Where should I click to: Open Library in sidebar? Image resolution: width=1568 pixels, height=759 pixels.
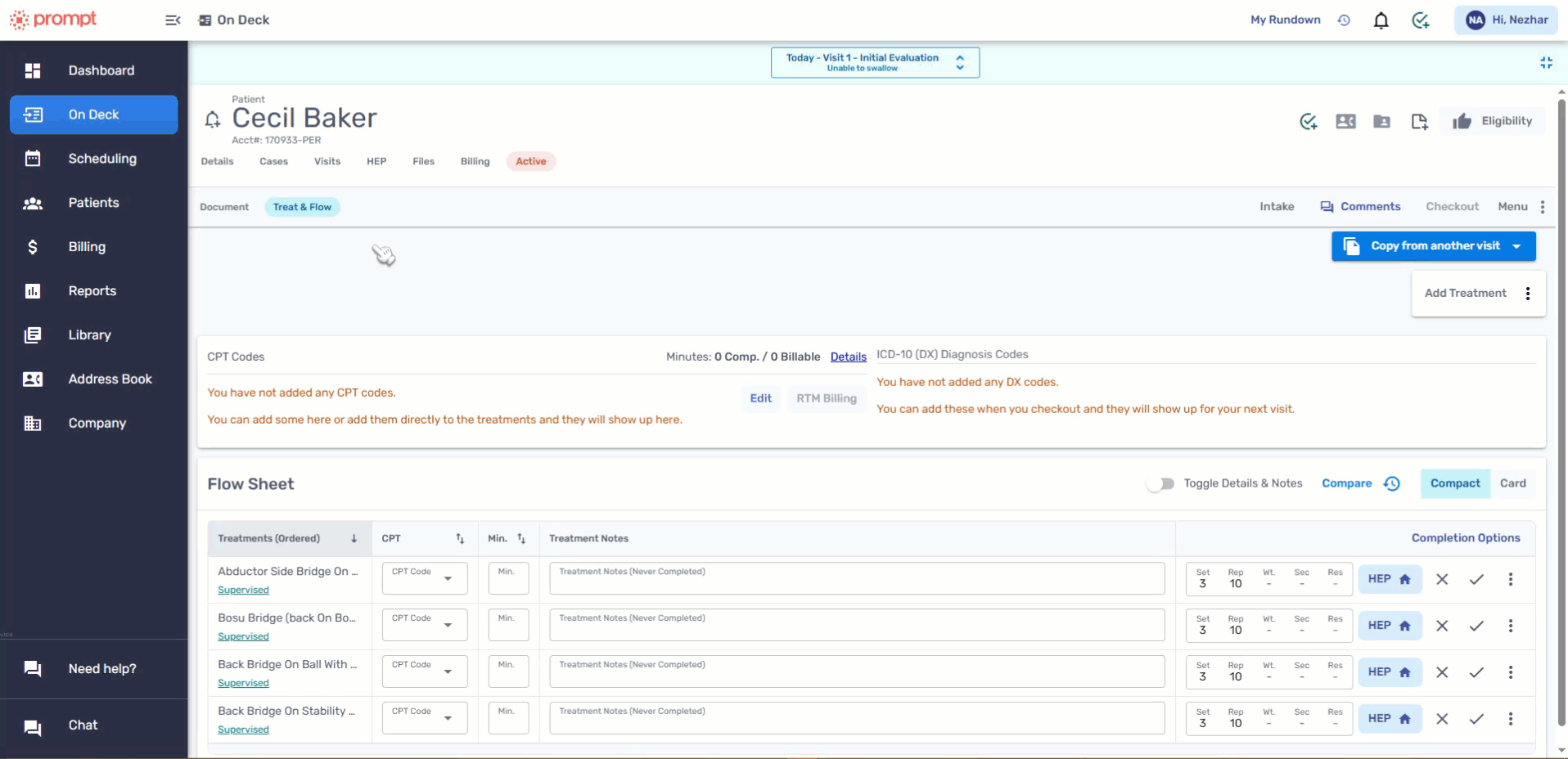[x=94, y=335]
